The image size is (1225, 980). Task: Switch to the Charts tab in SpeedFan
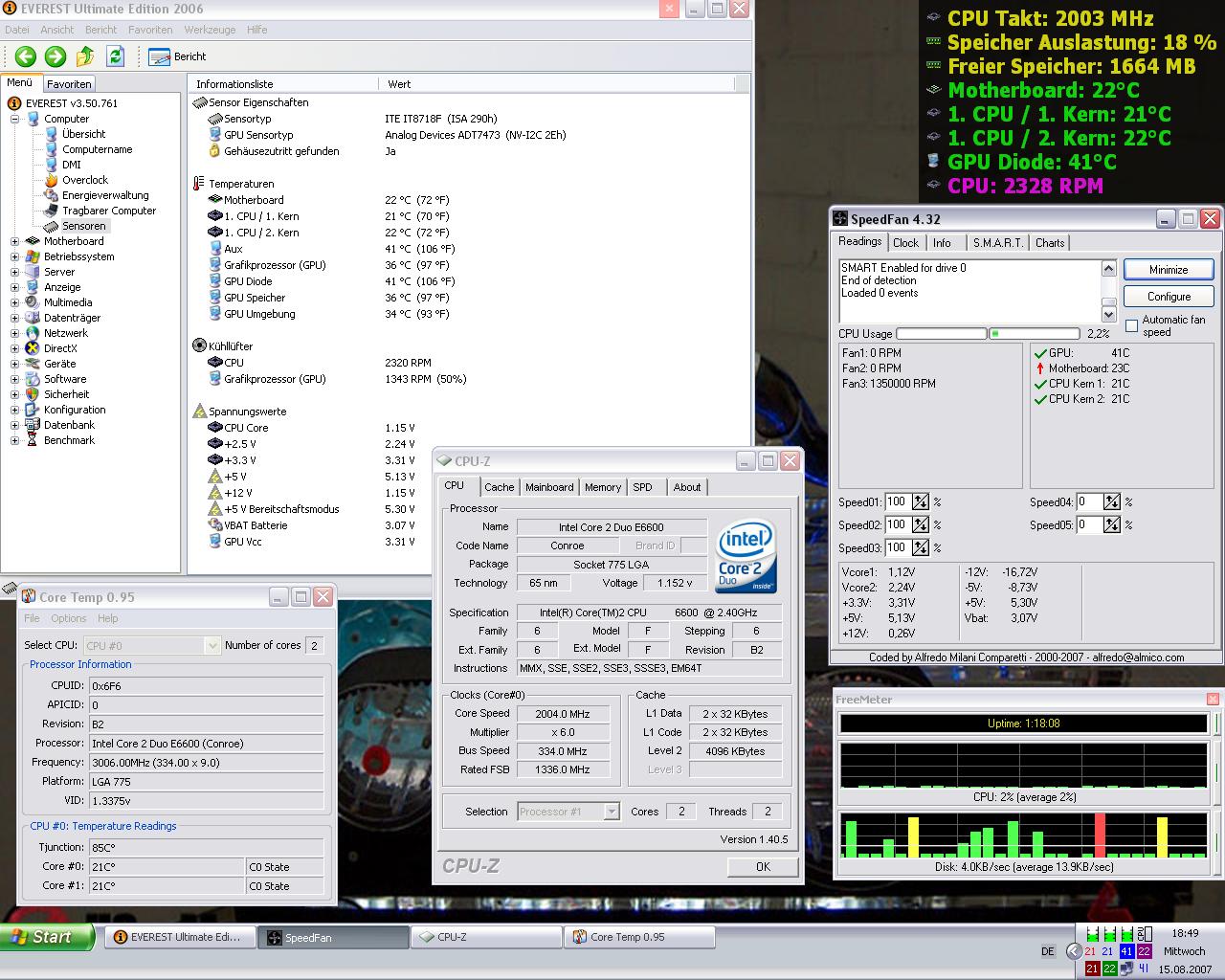[x=1050, y=243]
